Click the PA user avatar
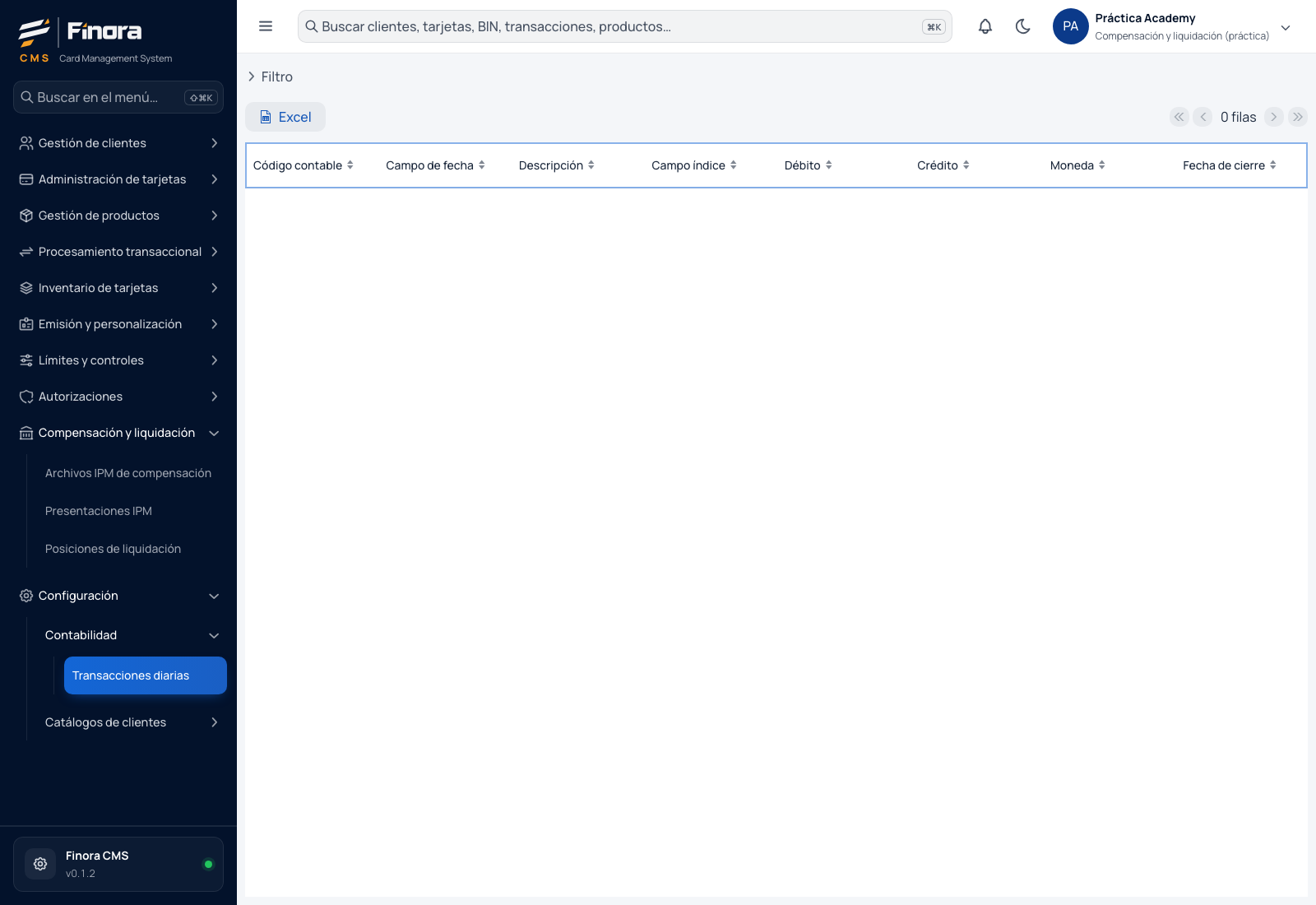 pyautogui.click(x=1071, y=26)
